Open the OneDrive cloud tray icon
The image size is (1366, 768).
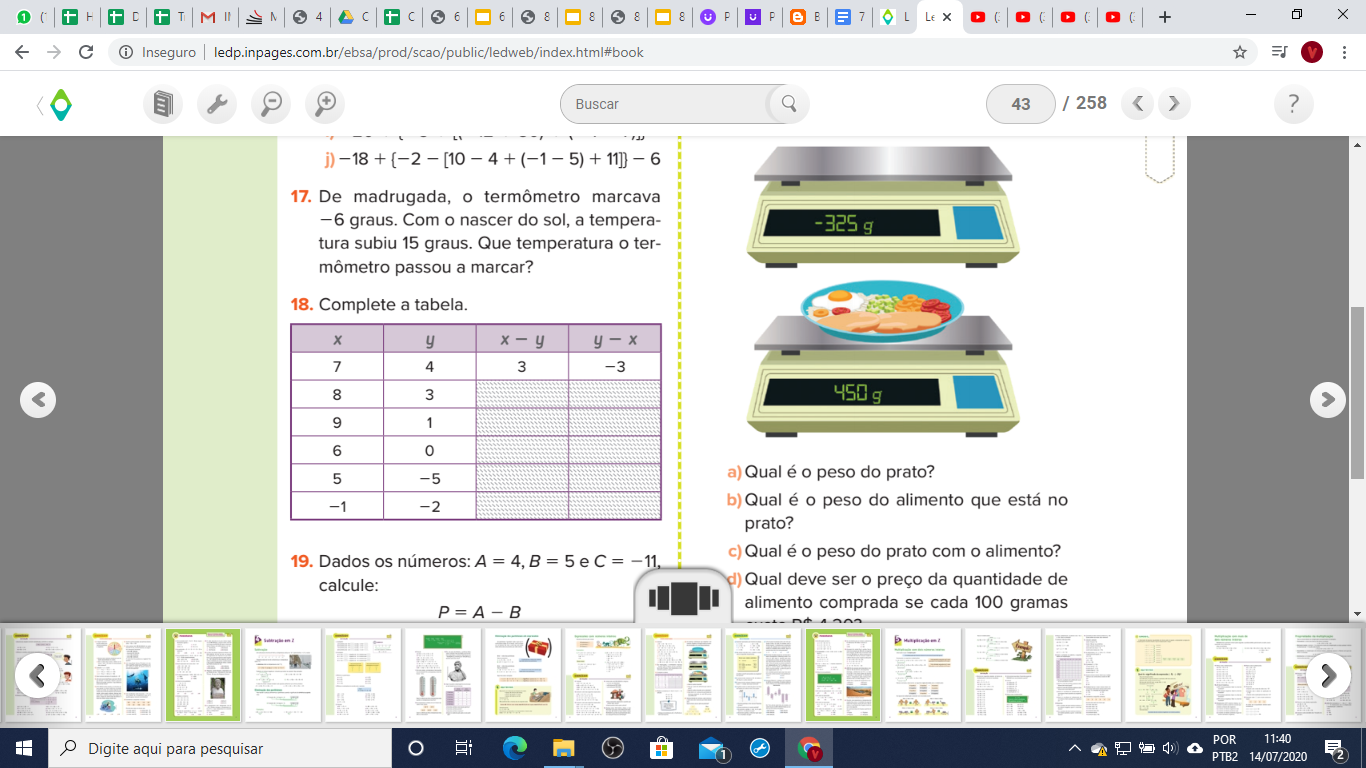pyautogui.click(x=1195, y=748)
